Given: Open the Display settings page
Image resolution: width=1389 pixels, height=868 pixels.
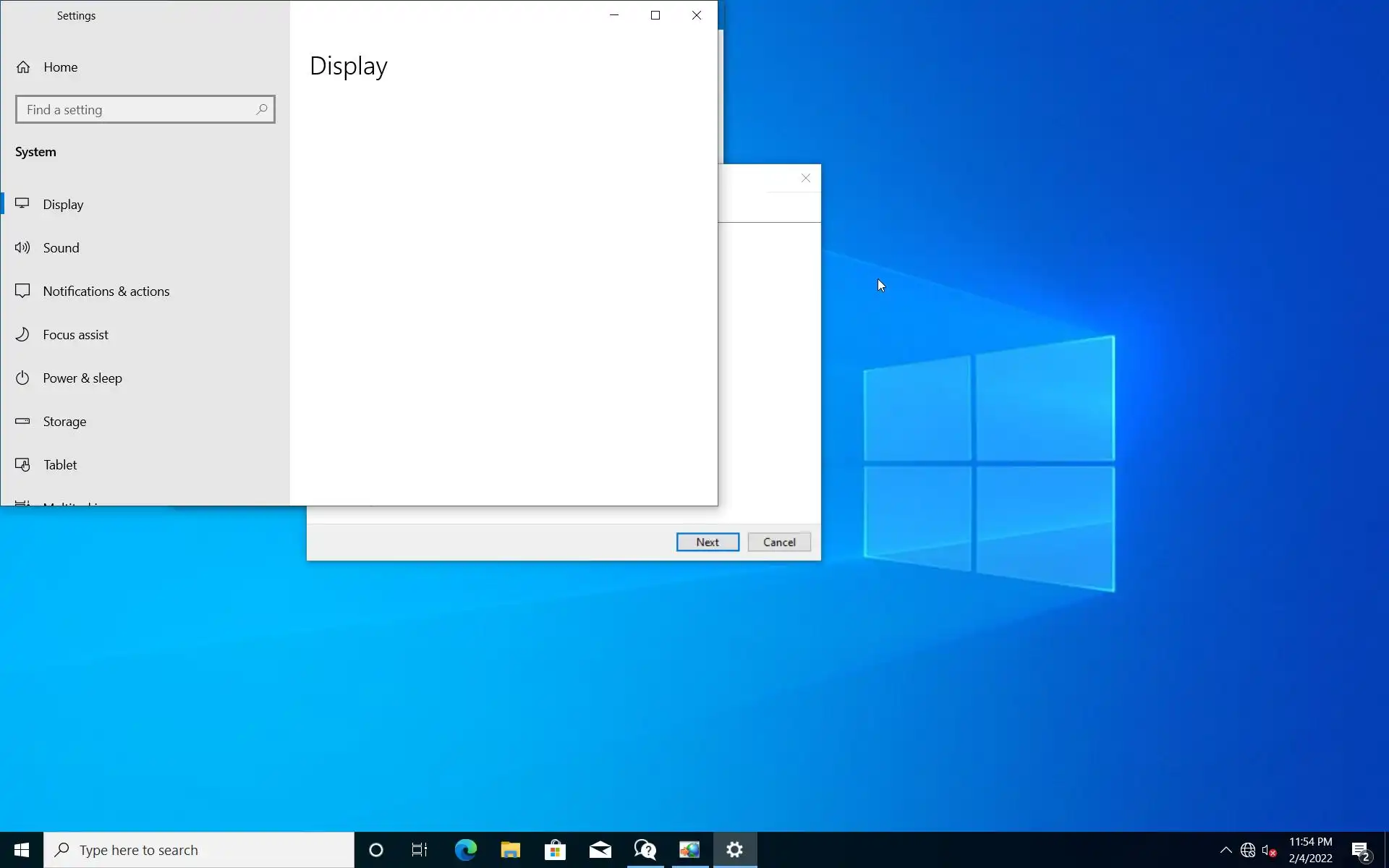Looking at the screenshot, I should click(63, 205).
